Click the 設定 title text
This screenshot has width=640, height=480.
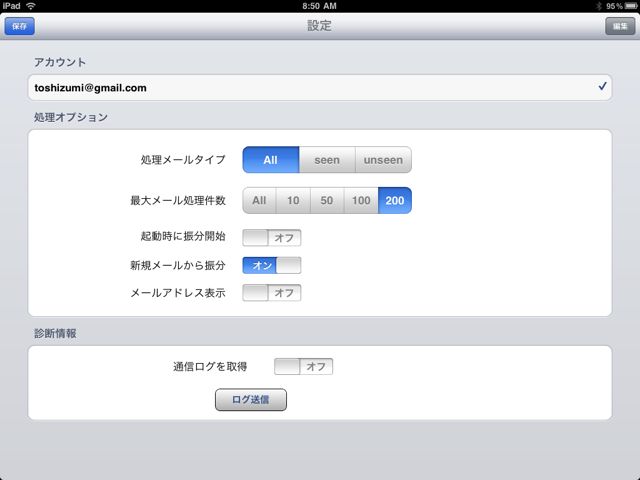tap(319, 26)
